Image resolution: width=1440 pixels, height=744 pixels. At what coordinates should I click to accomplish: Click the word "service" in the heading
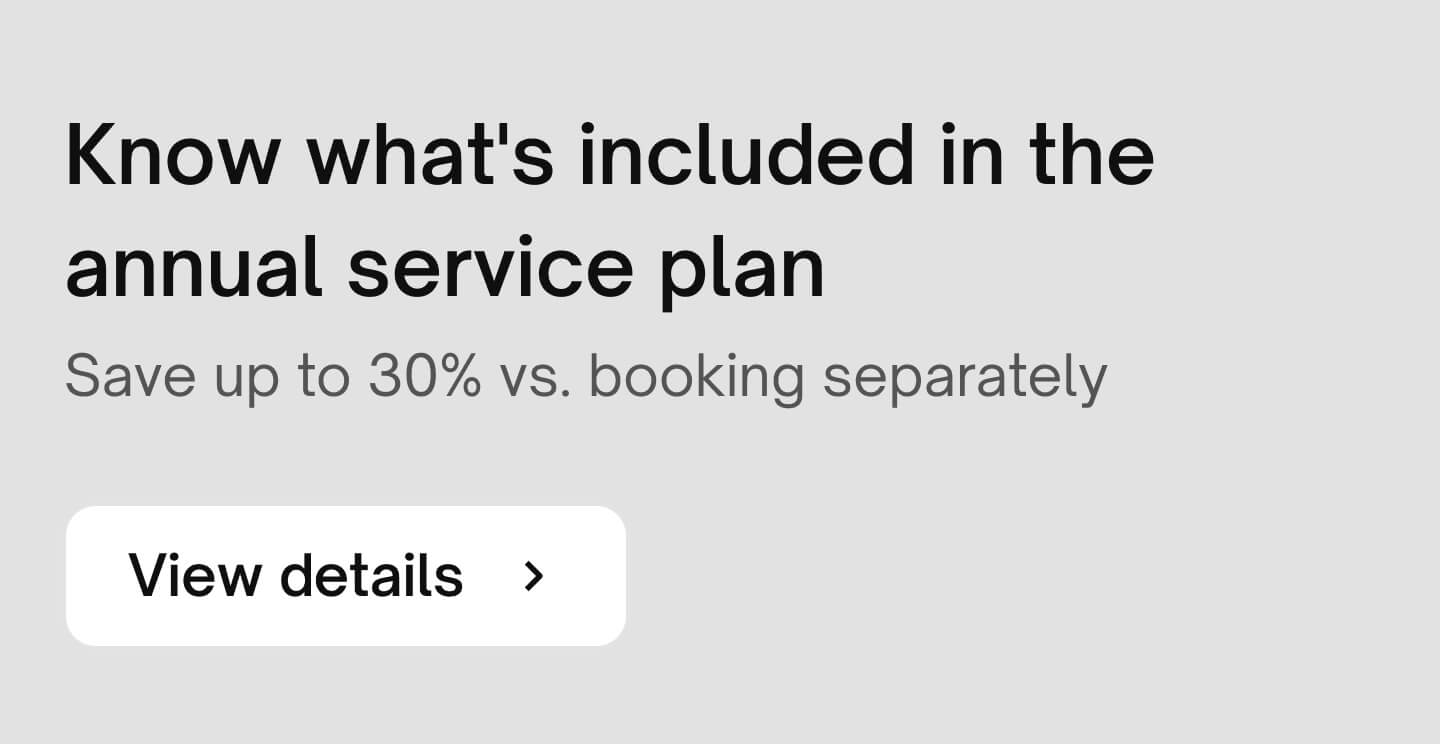click(x=490, y=267)
